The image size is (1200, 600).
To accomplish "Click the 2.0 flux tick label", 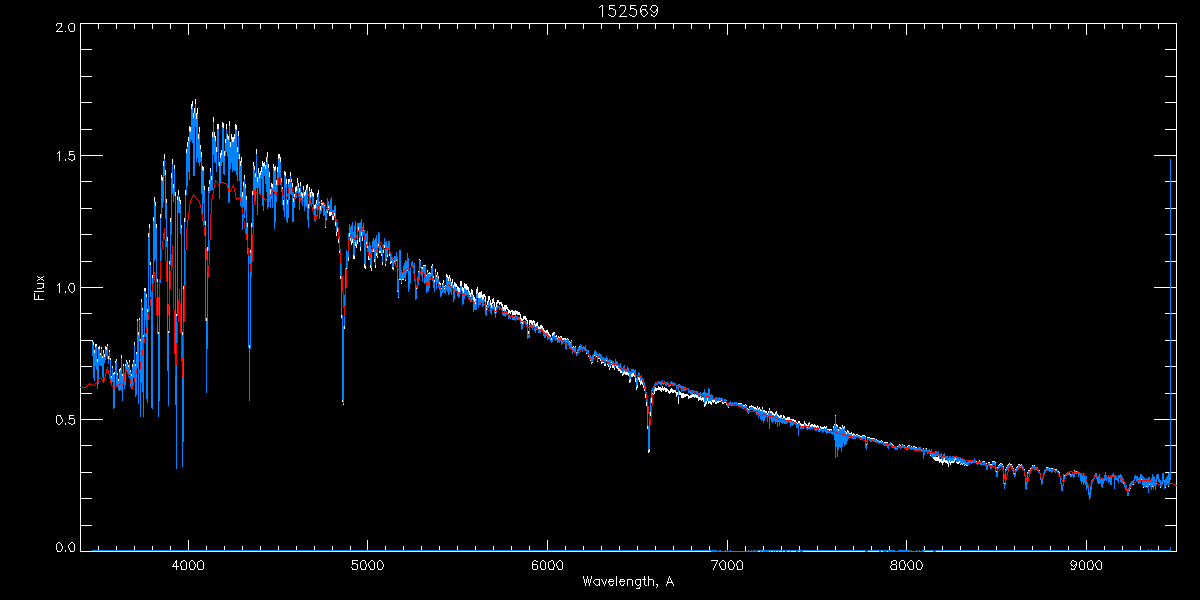I will (x=66, y=28).
